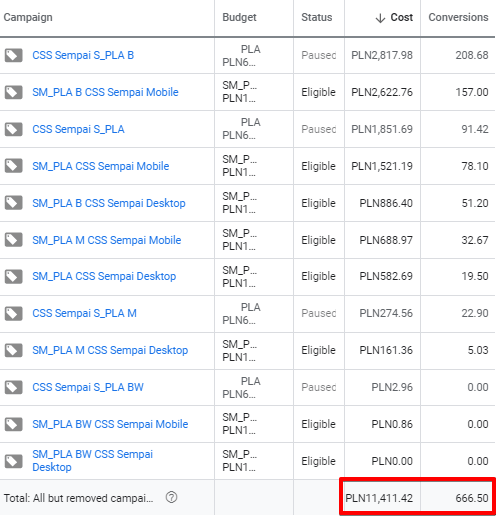501x519 pixels.
Task: Click tag icon beside SM_PLA B CSS Sempai Desktop
Action: pos(14,203)
